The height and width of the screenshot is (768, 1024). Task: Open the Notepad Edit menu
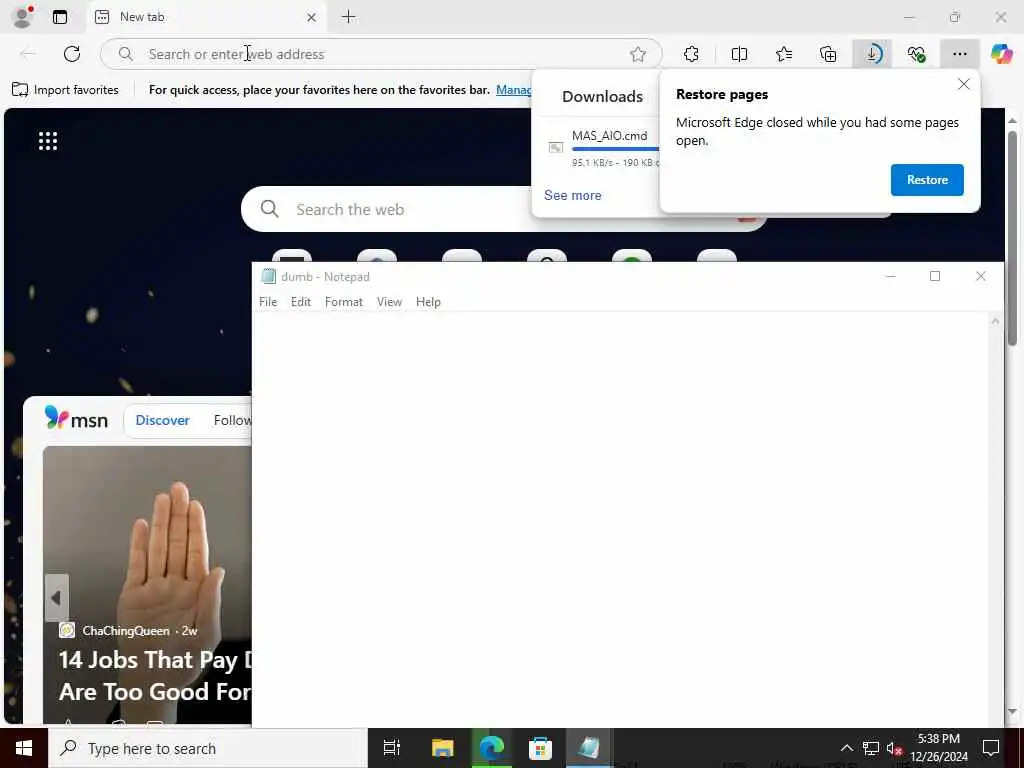[x=300, y=302]
